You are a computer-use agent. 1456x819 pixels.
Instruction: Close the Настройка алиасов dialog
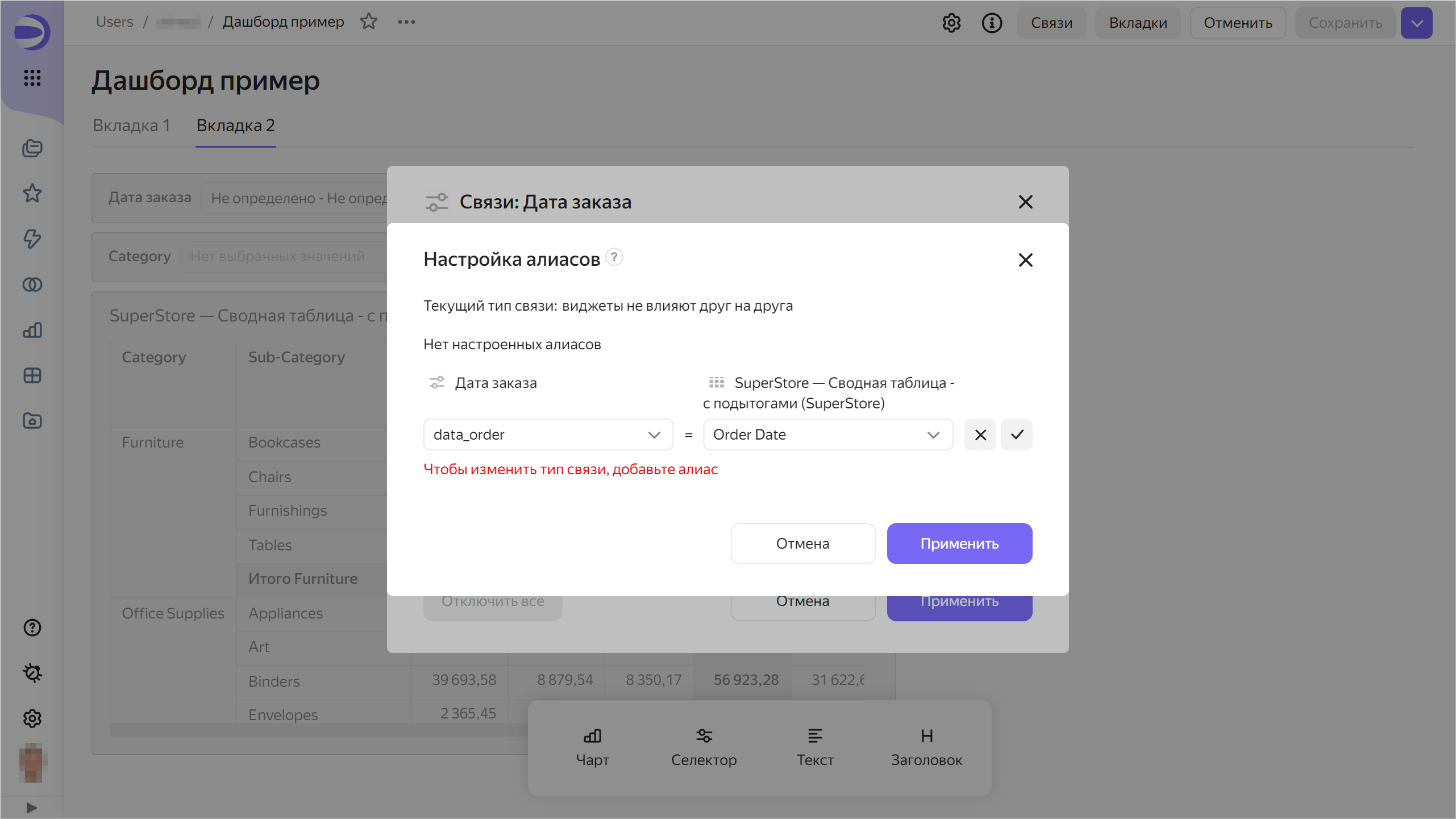[1025, 260]
